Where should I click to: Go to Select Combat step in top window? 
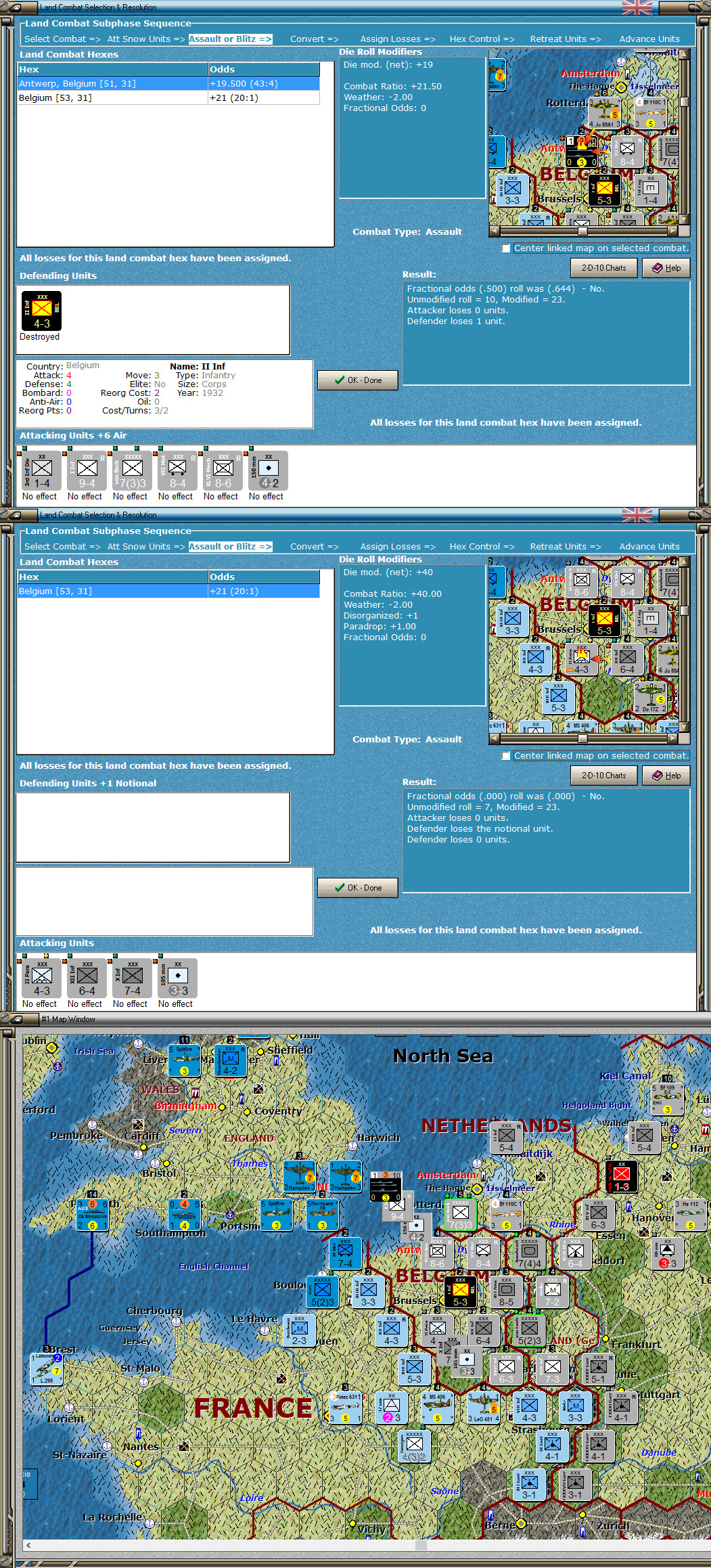tap(62, 39)
